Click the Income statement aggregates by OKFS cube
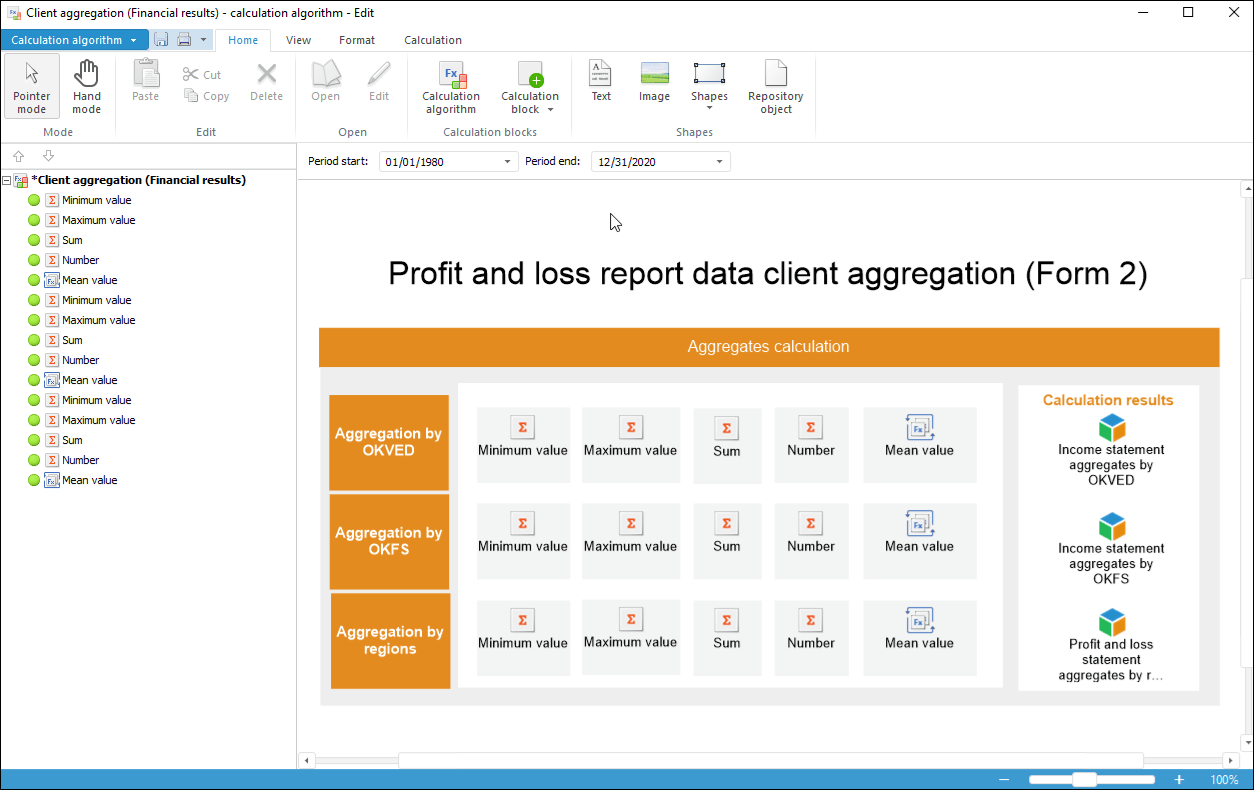 pyautogui.click(x=1112, y=527)
